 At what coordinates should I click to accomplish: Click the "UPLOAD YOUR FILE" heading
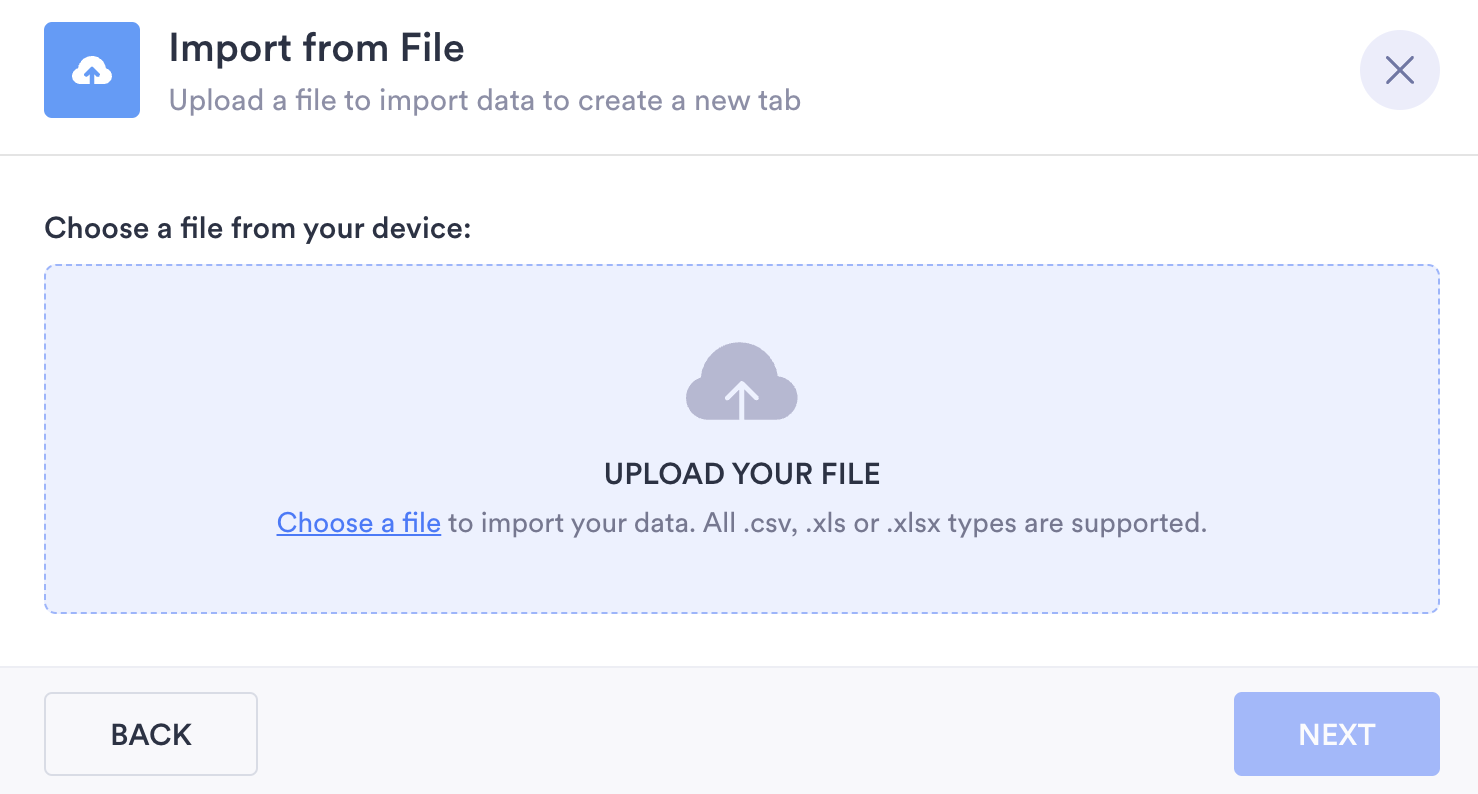click(x=742, y=474)
